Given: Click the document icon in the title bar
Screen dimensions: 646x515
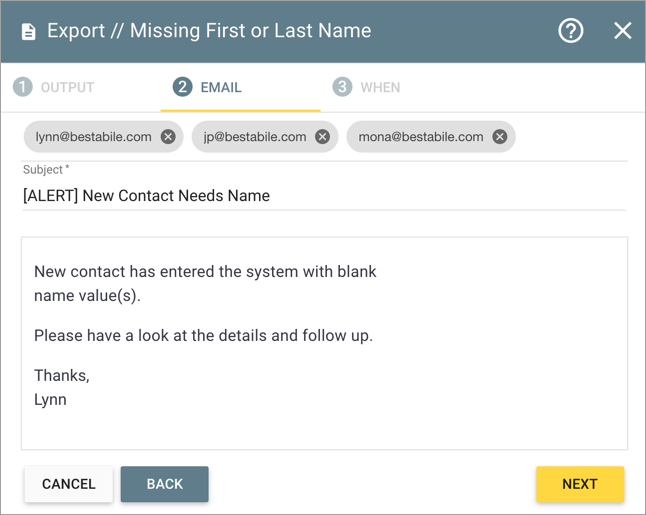Looking at the screenshot, I should coord(28,31).
